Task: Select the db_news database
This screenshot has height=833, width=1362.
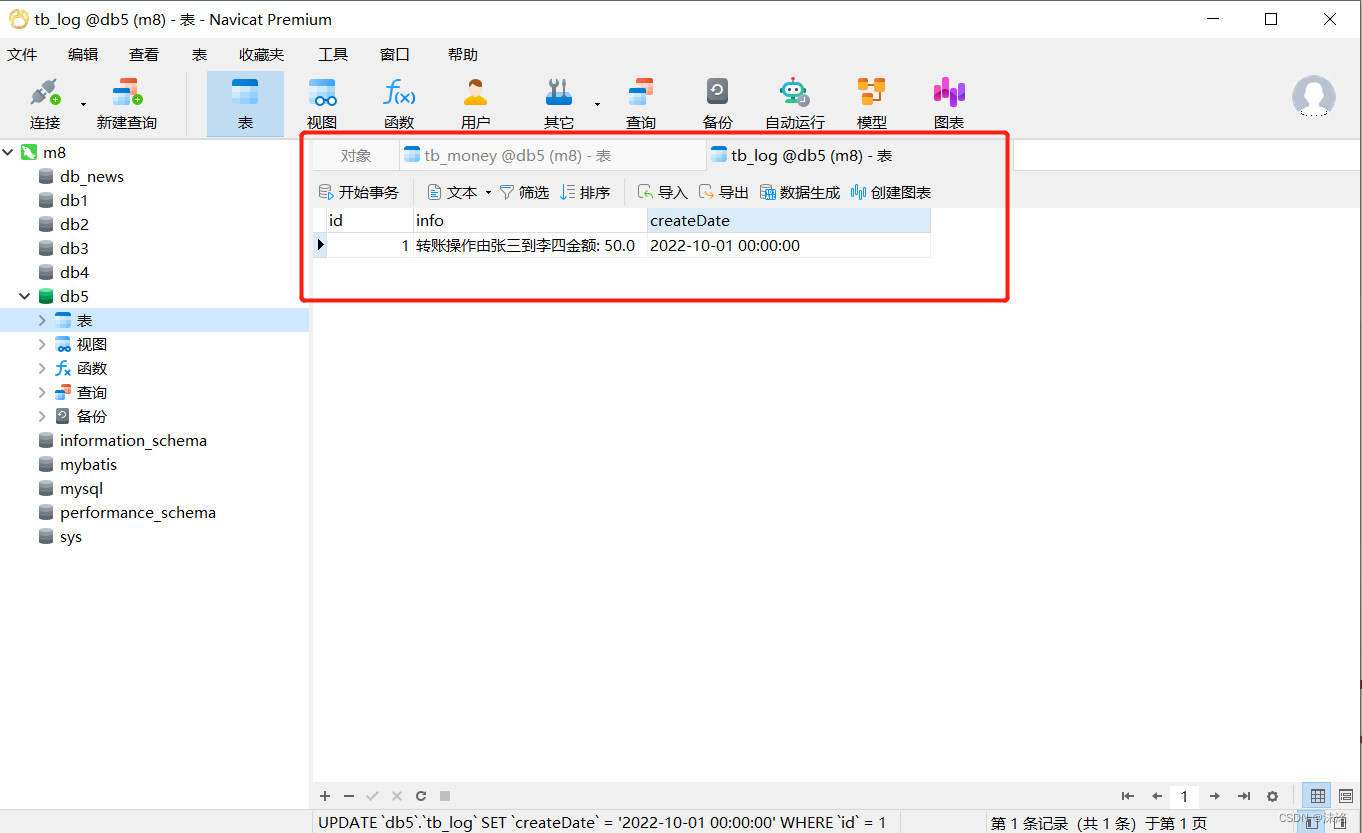Action: click(92, 176)
